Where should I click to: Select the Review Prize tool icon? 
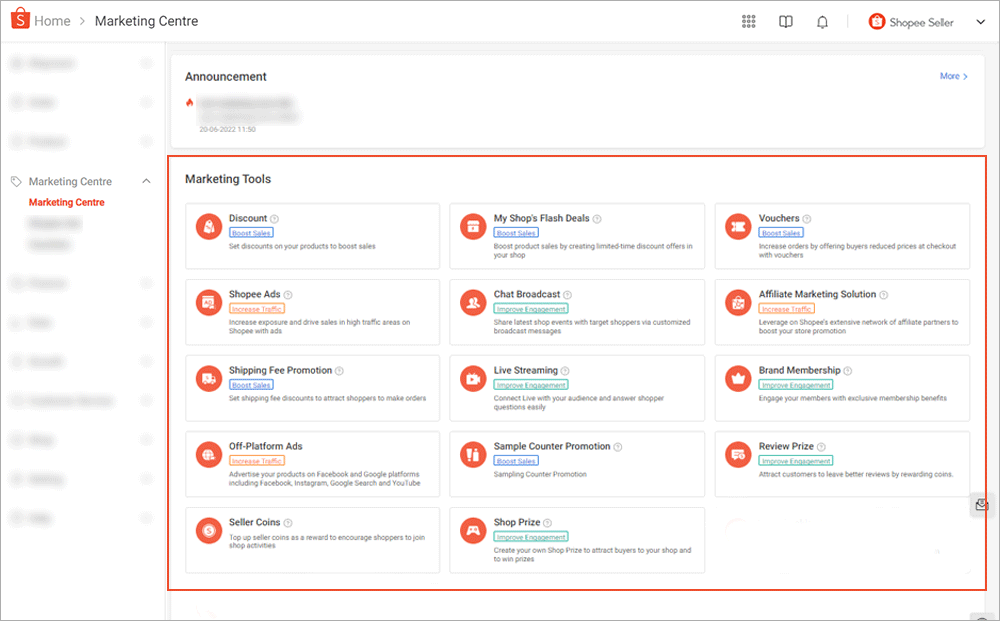[x=737, y=455]
